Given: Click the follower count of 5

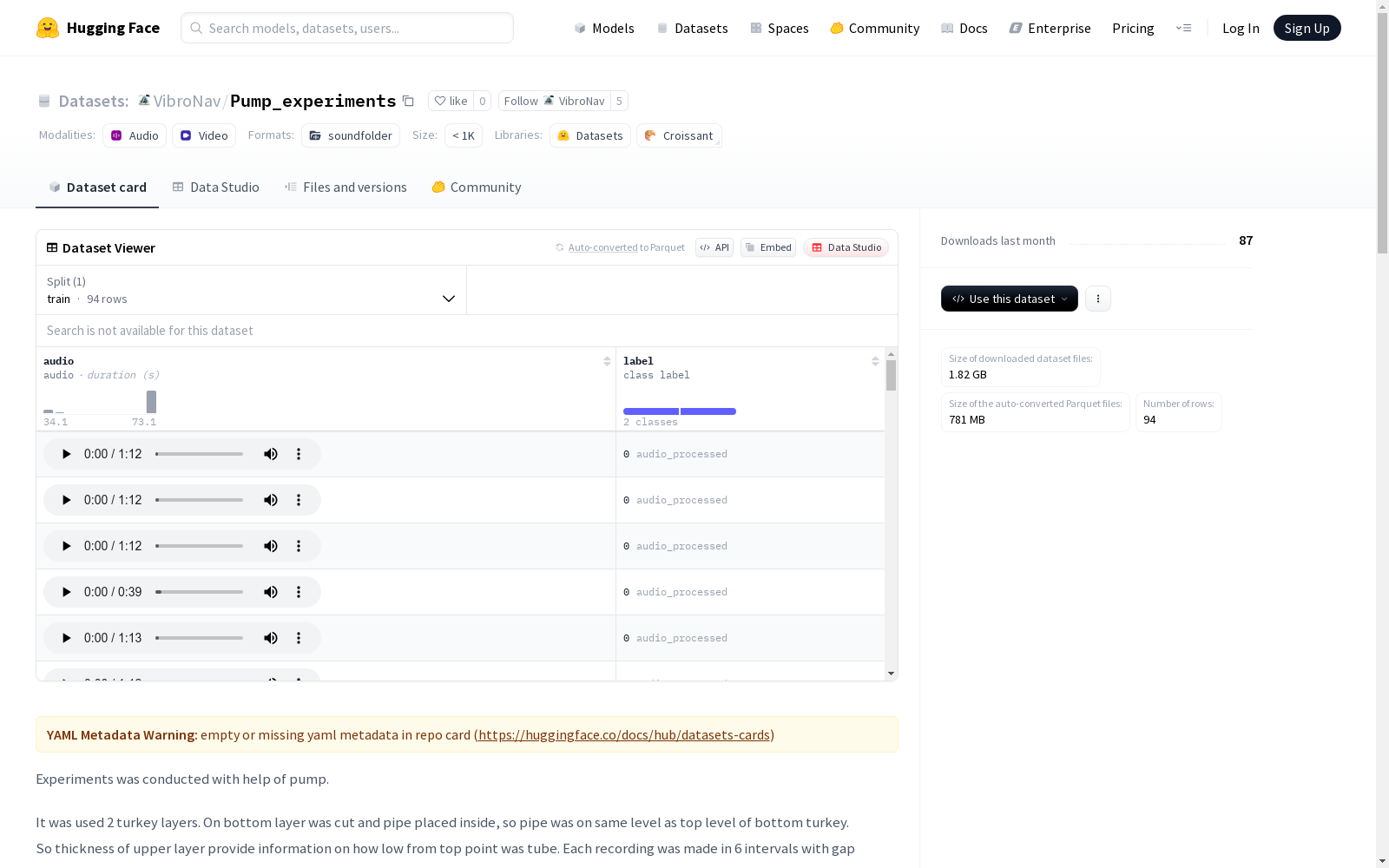Looking at the screenshot, I should tap(619, 101).
